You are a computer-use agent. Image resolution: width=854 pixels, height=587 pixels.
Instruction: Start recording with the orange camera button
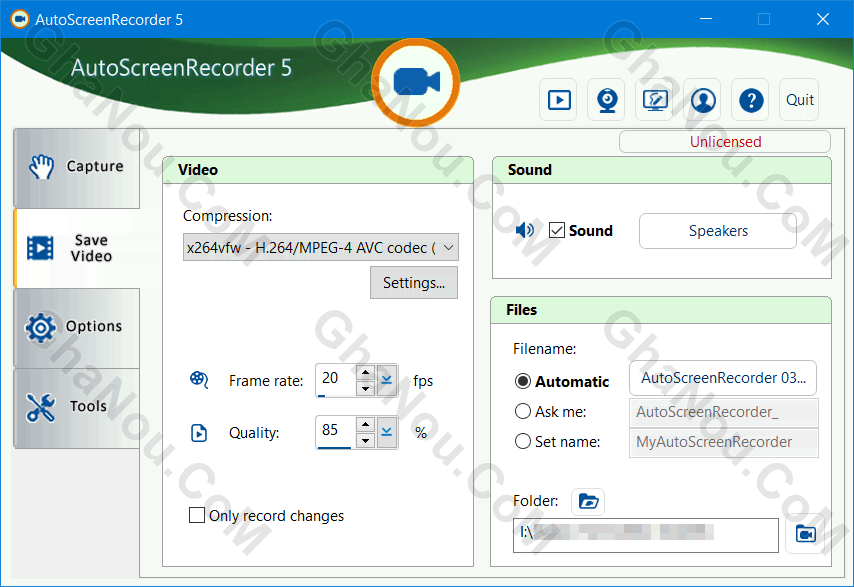tap(416, 82)
